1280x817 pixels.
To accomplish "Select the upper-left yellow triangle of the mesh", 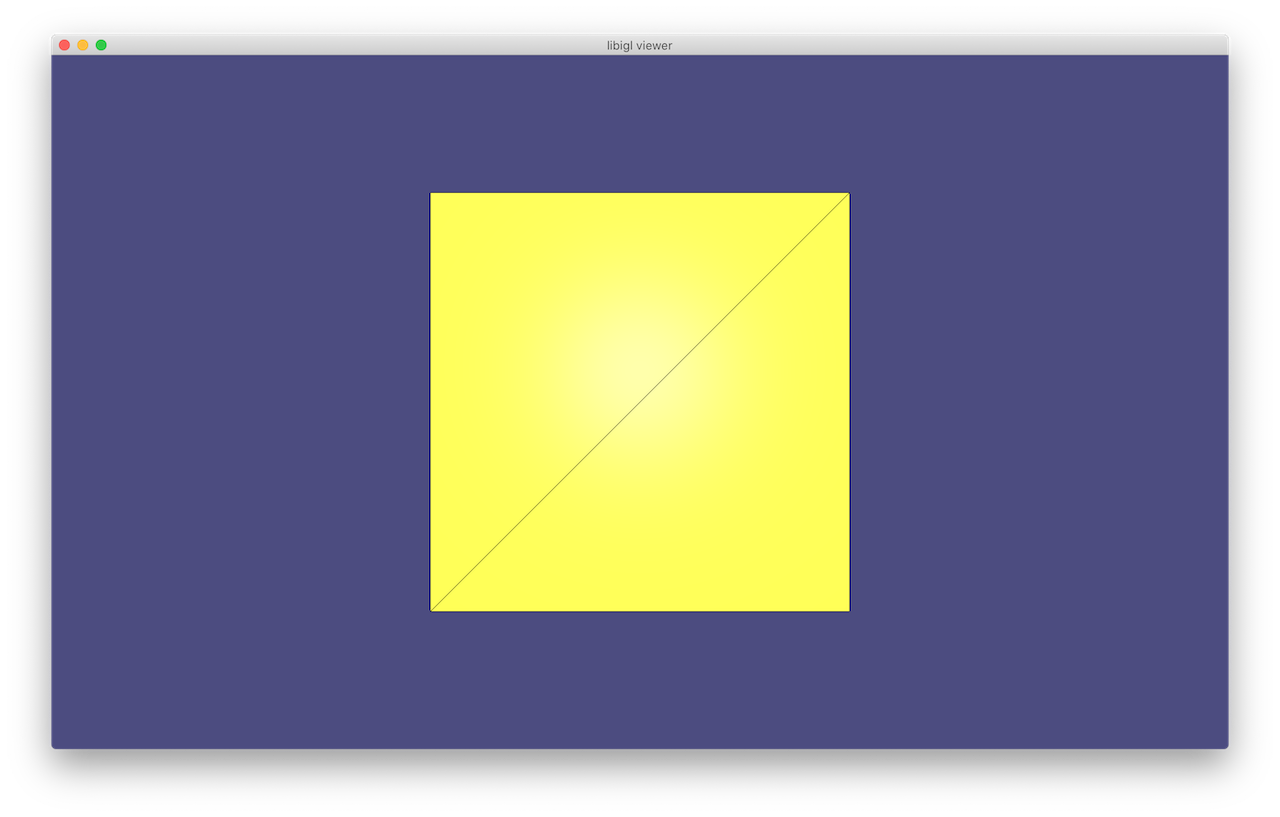I will (x=570, y=332).
